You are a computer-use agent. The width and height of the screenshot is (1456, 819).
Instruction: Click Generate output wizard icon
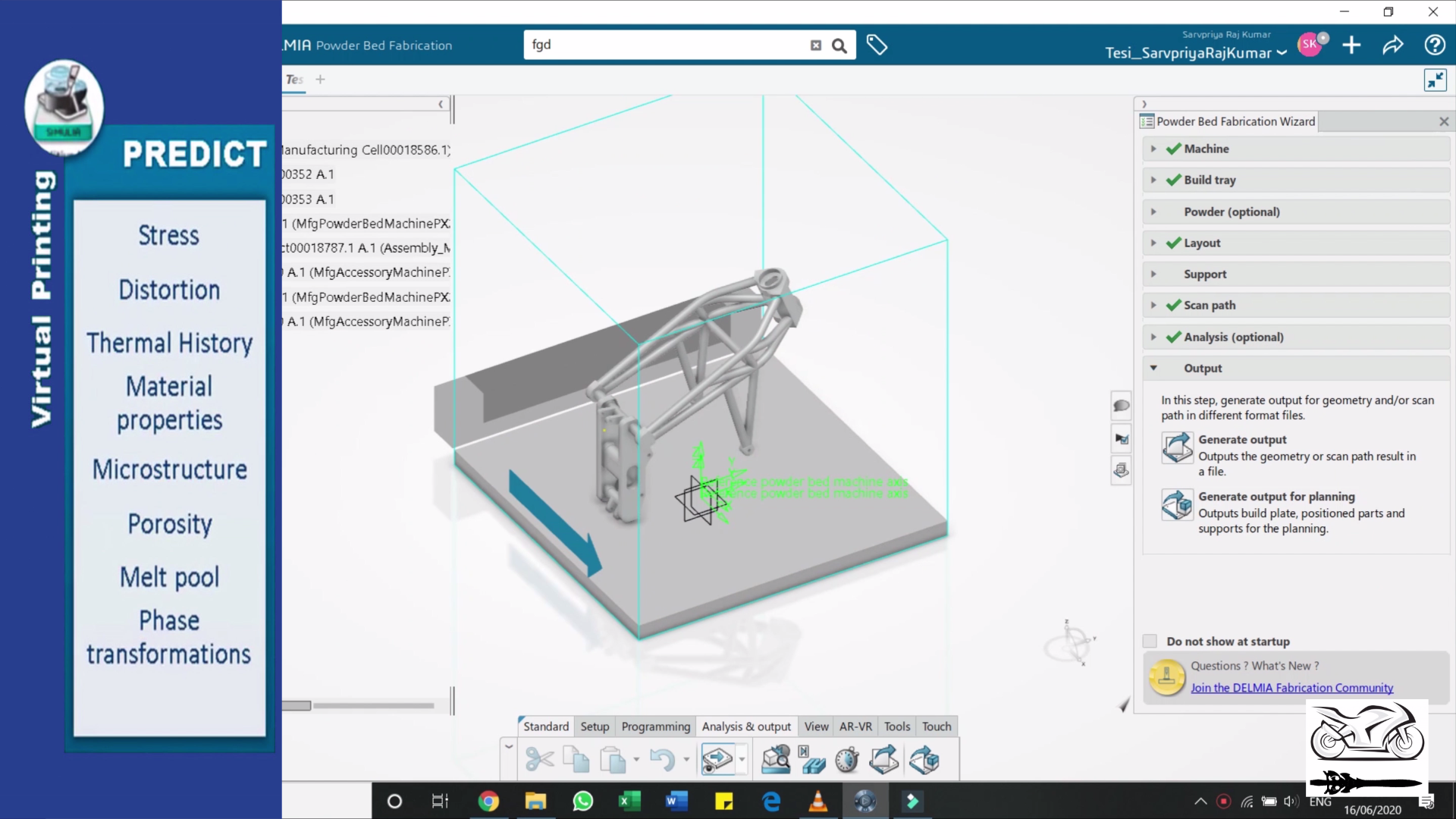pyautogui.click(x=1178, y=447)
